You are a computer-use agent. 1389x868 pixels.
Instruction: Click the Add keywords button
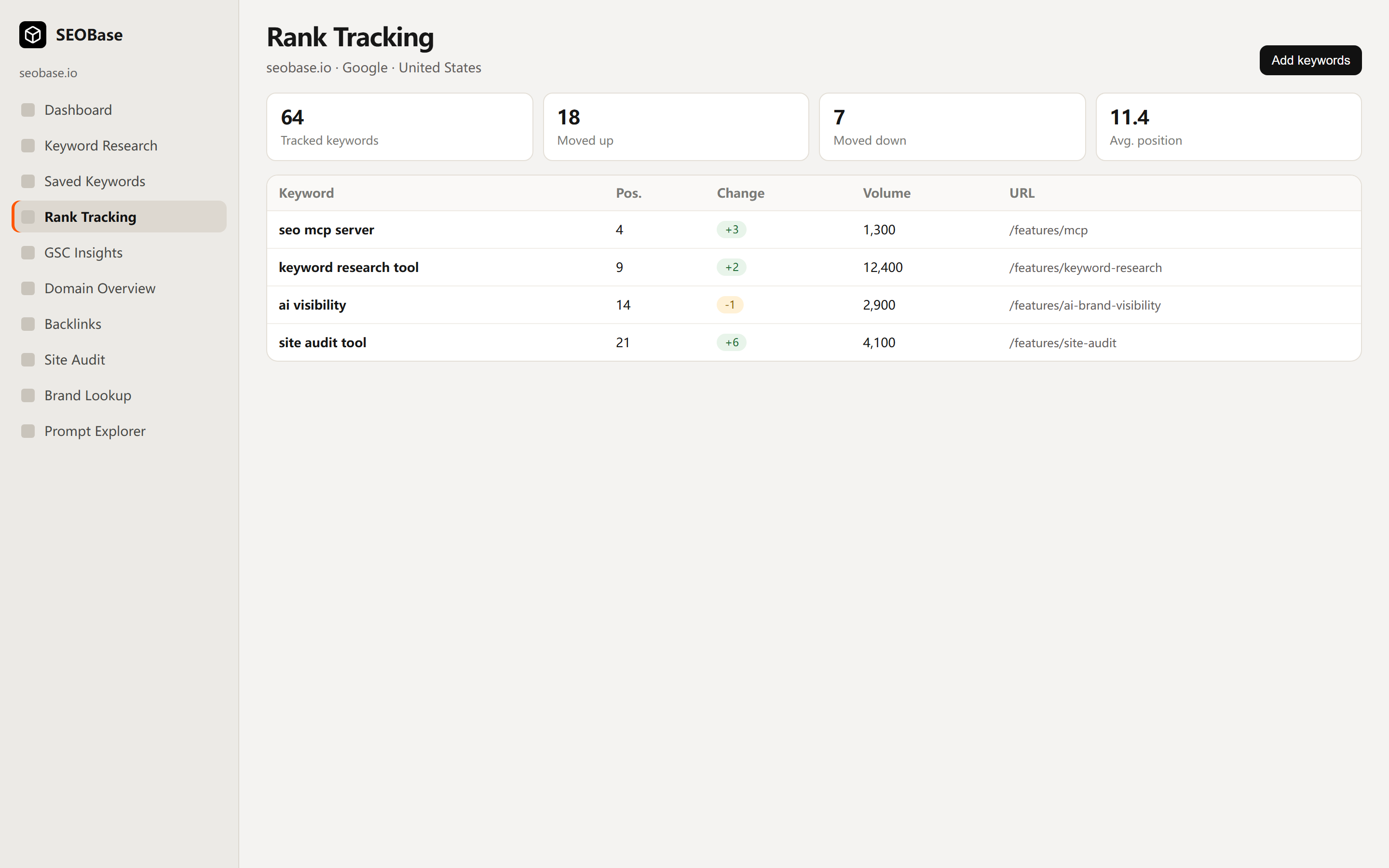coord(1310,60)
